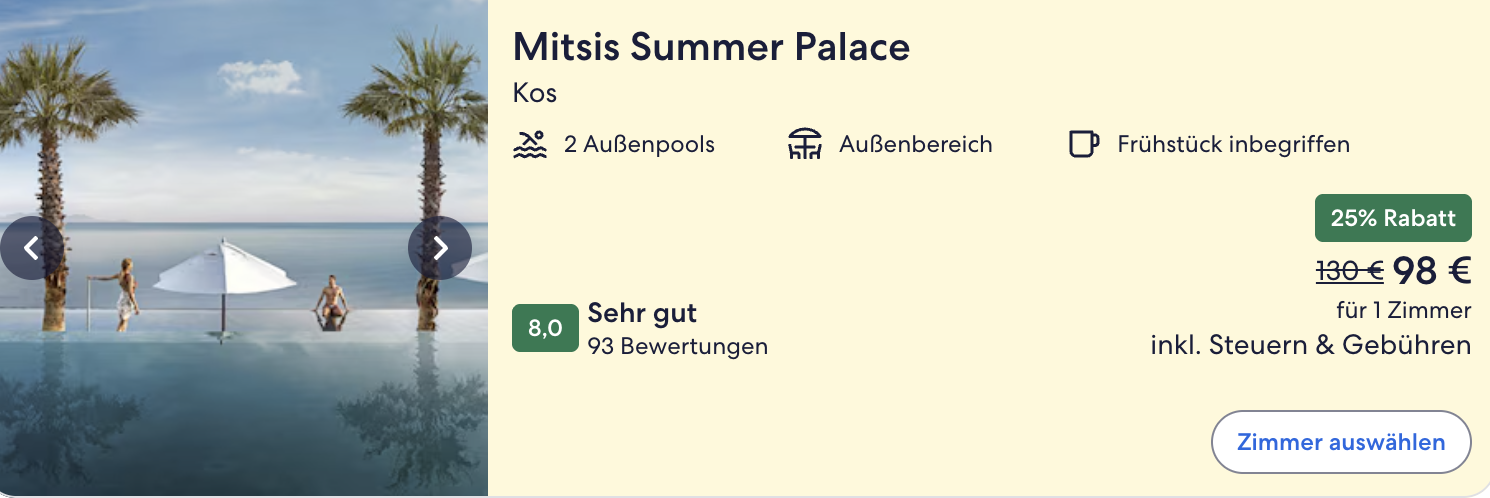Click the Kos location text
Screen dimensions: 1490x498
535,94
